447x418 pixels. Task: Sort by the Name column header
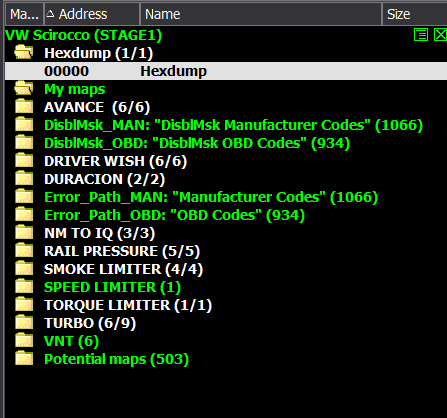point(261,14)
